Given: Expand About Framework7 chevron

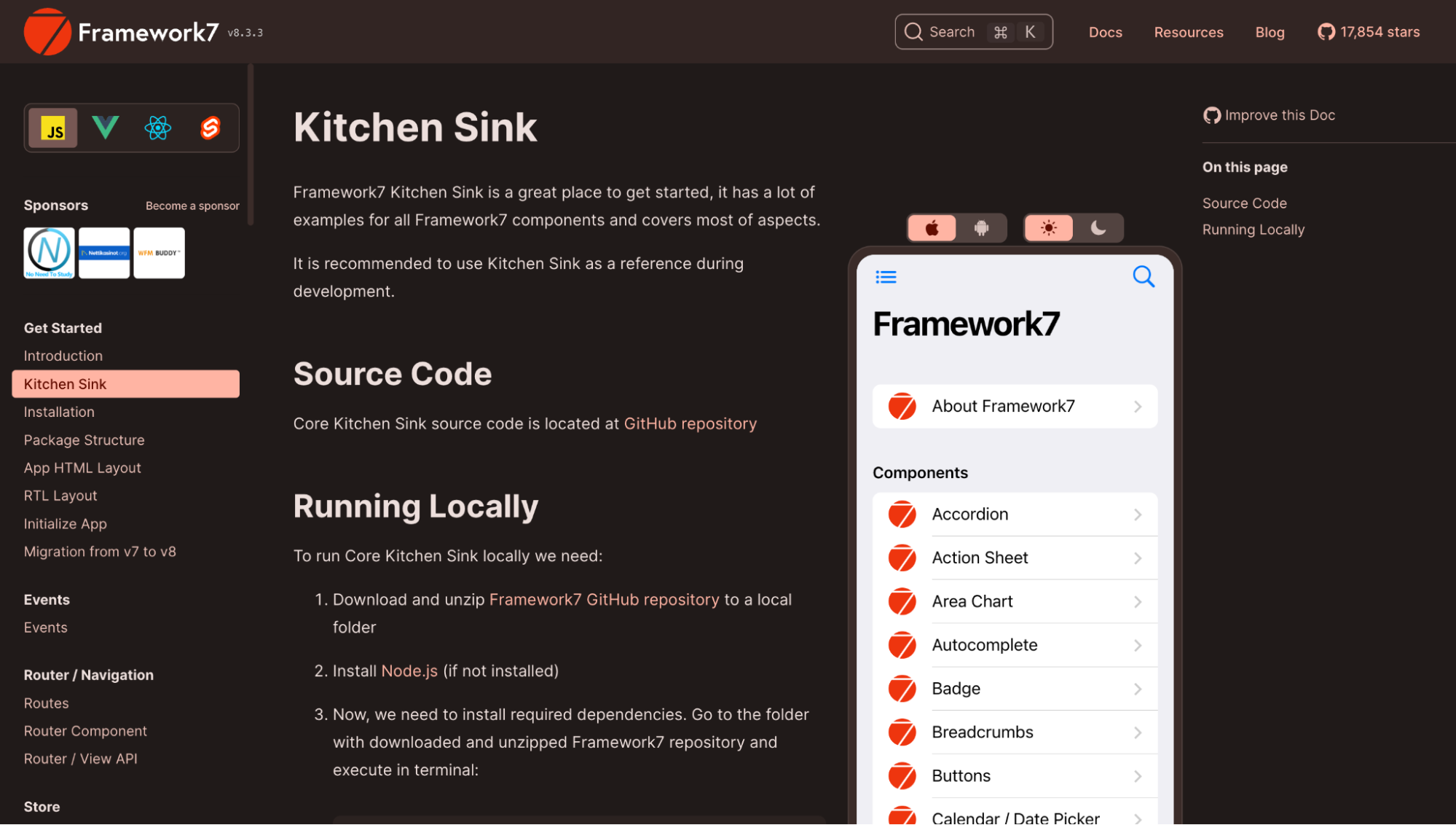Looking at the screenshot, I should click(1138, 407).
